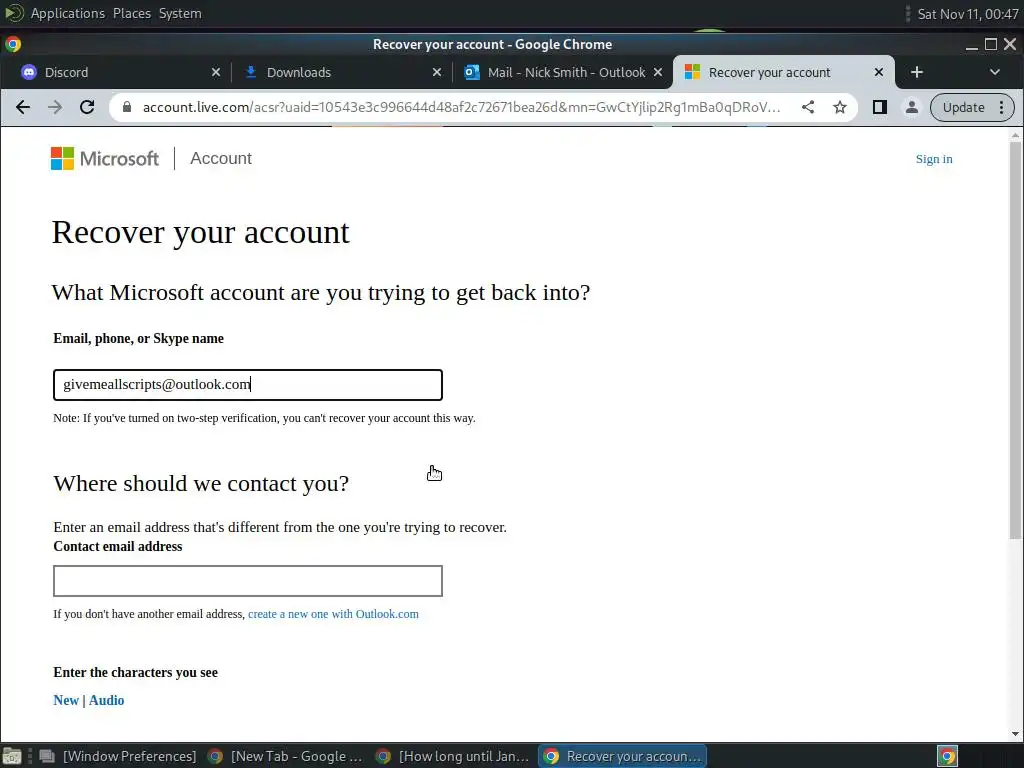Open the side panel icon
This screenshot has height=768, width=1024.
(880, 107)
